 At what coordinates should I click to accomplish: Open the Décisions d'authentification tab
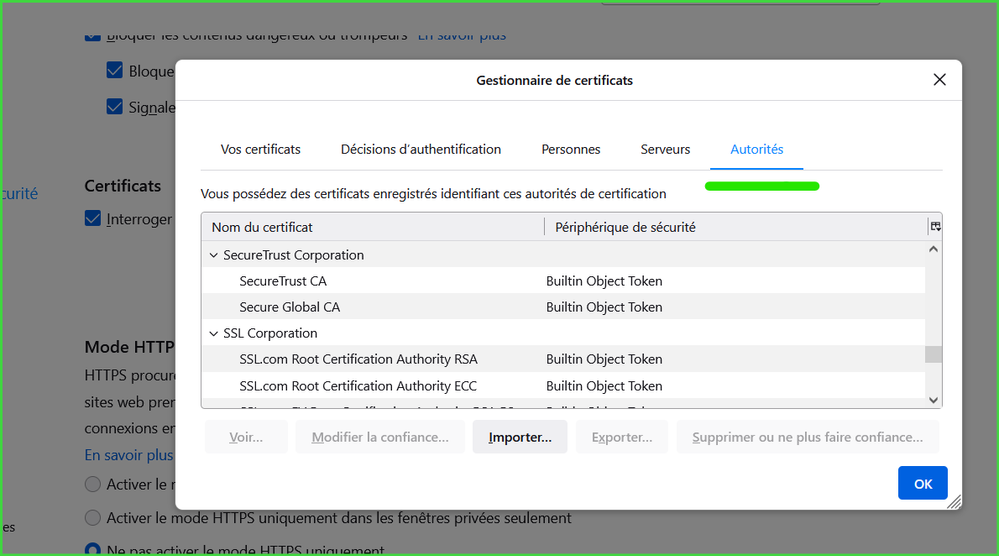(x=420, y=149)
